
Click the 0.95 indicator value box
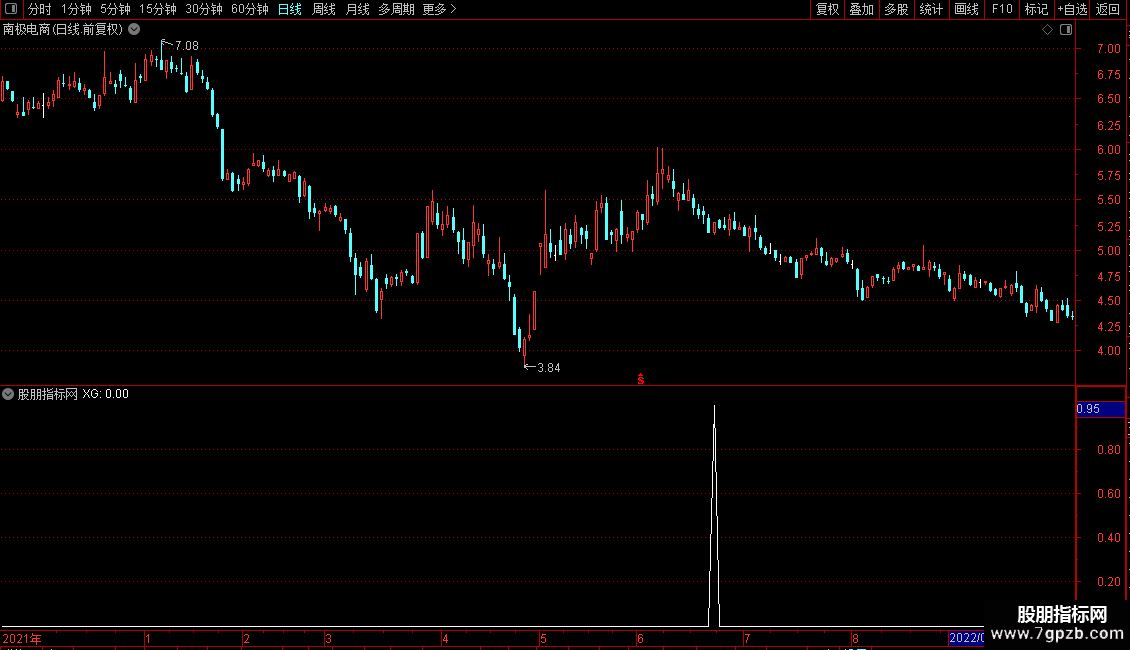(x=1100, y=409)
